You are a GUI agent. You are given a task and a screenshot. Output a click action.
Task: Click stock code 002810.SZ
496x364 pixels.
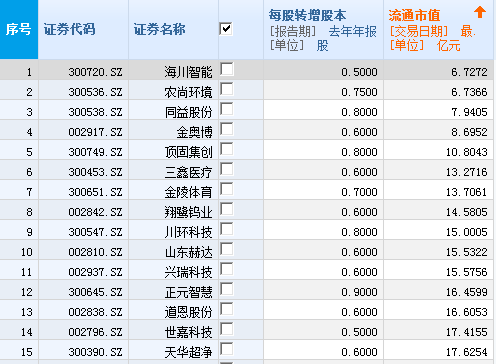(x=95, y=252)
